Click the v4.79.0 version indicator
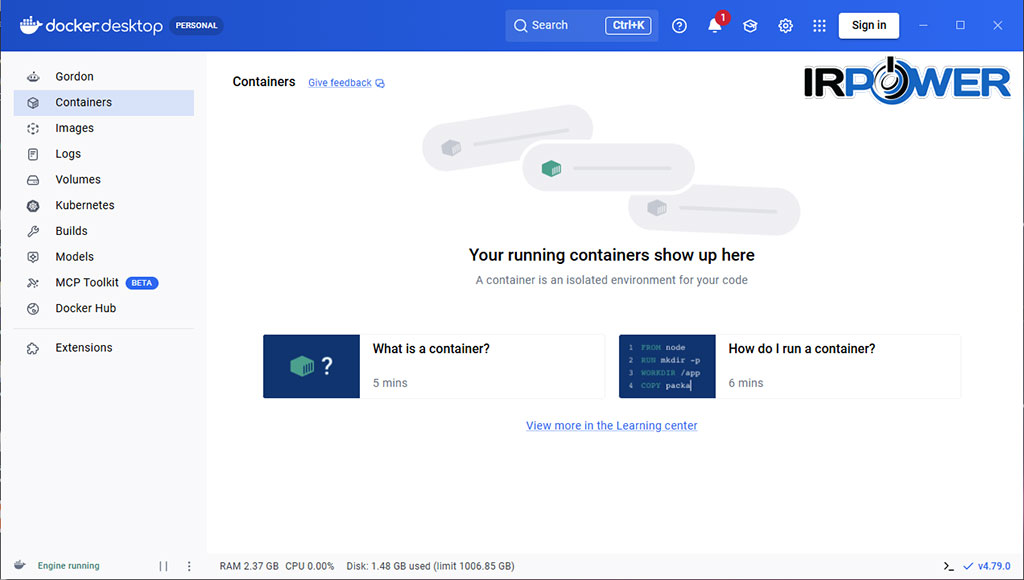 (x=987, y=566)
